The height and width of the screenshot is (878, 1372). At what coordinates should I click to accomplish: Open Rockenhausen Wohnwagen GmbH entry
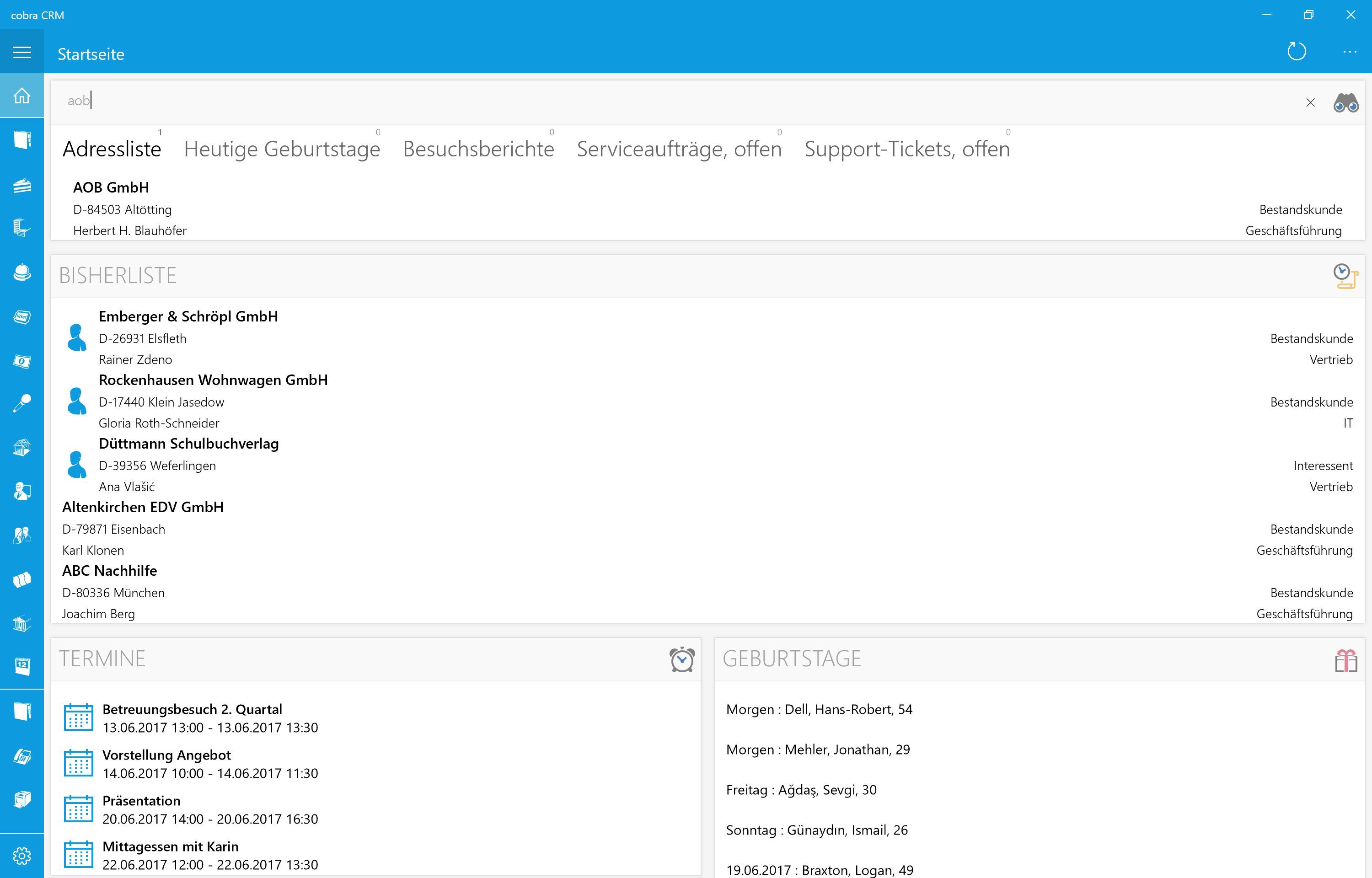click(x=213, y=380)
